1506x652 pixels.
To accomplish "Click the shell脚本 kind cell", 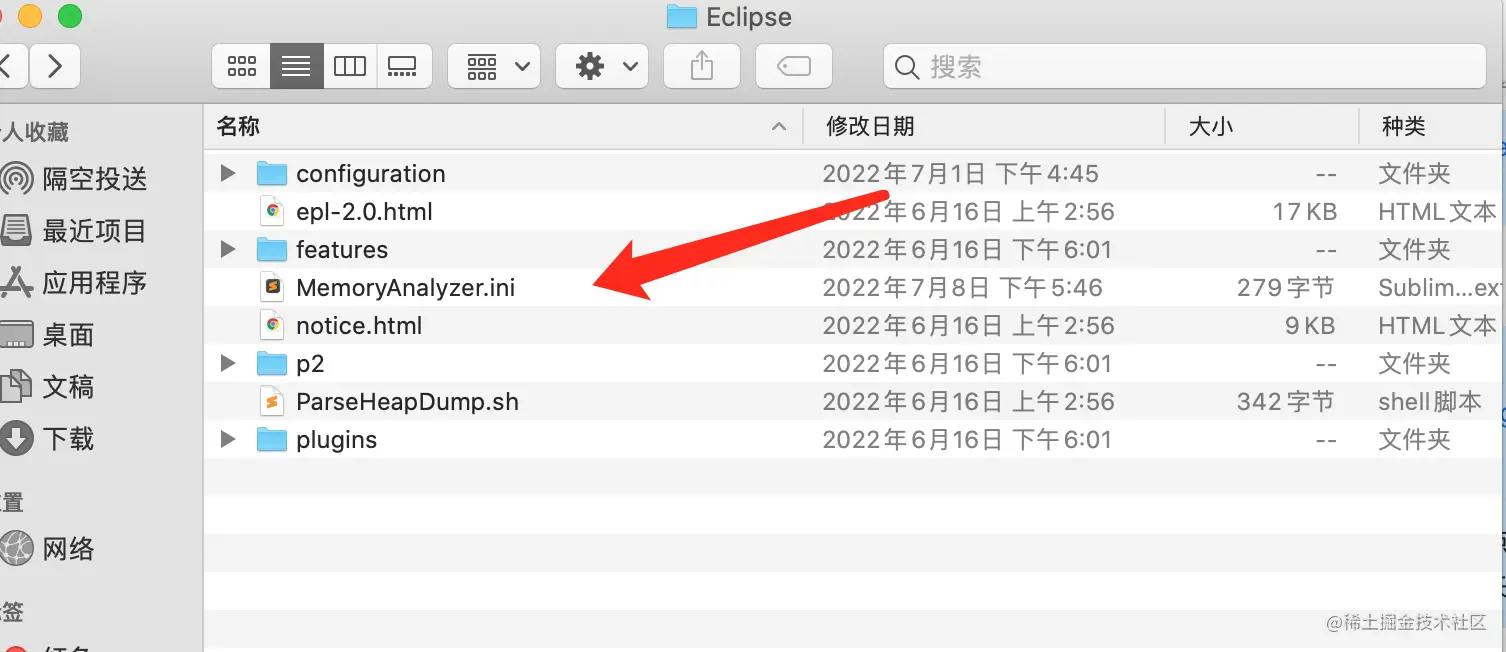I will pos(1430,402).
